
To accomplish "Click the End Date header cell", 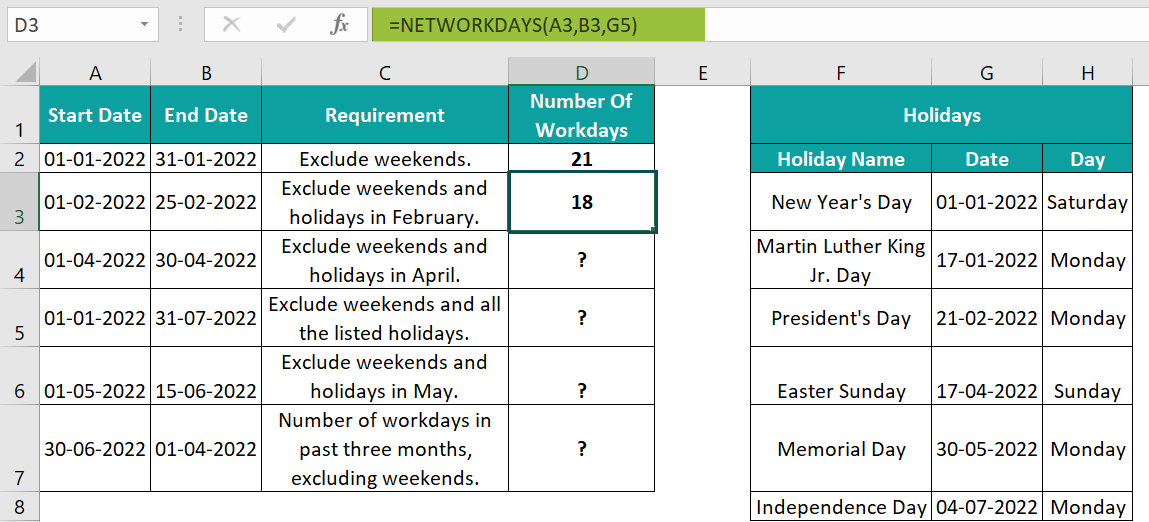I will point(206,114).
